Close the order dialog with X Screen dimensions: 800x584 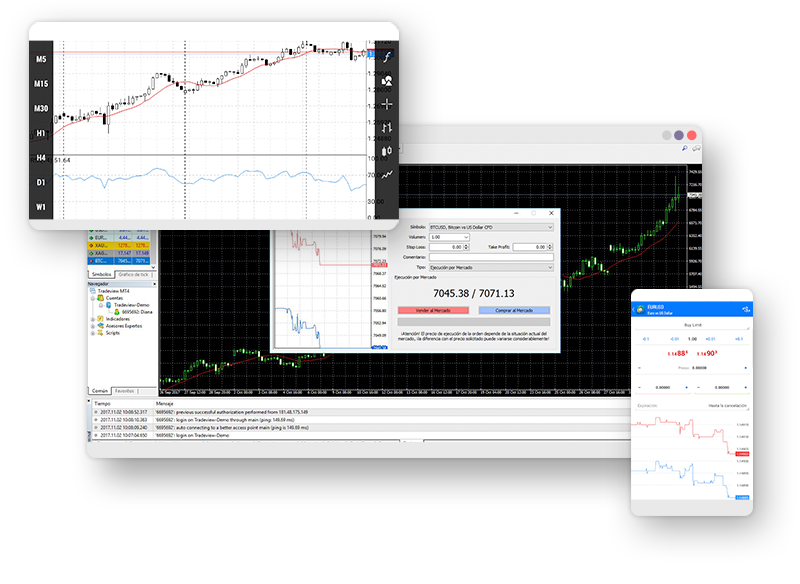(x=551, y=213)
